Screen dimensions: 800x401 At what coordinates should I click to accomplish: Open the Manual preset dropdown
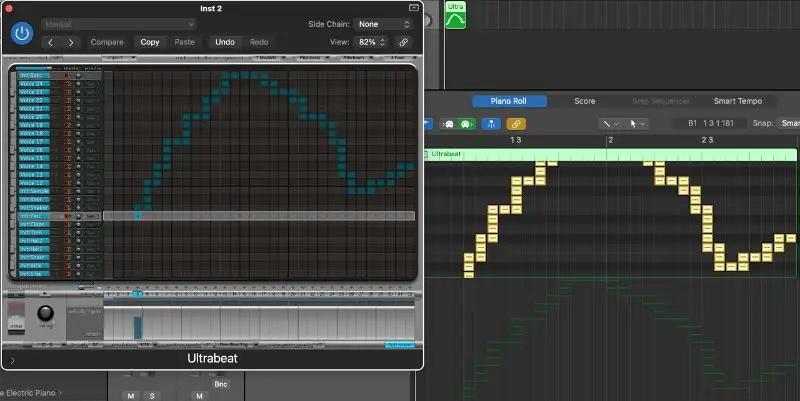(x=118, y=23)
